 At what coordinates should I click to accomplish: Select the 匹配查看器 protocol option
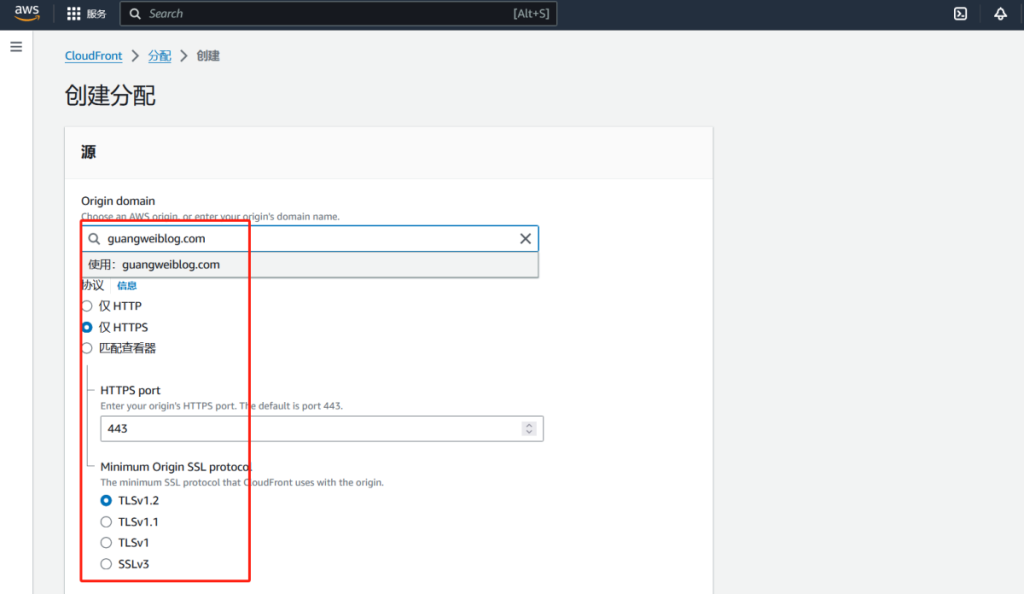click(87, 348)
